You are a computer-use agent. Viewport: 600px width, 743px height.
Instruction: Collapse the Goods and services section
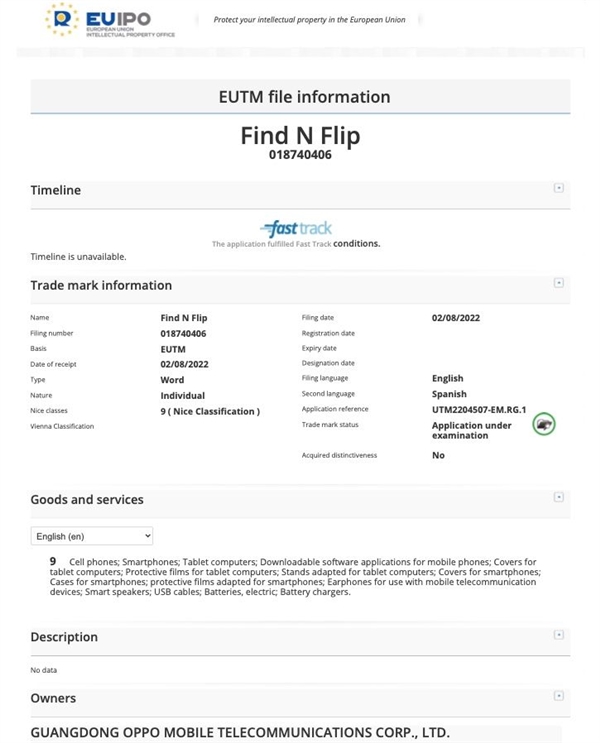click(558, 497)
